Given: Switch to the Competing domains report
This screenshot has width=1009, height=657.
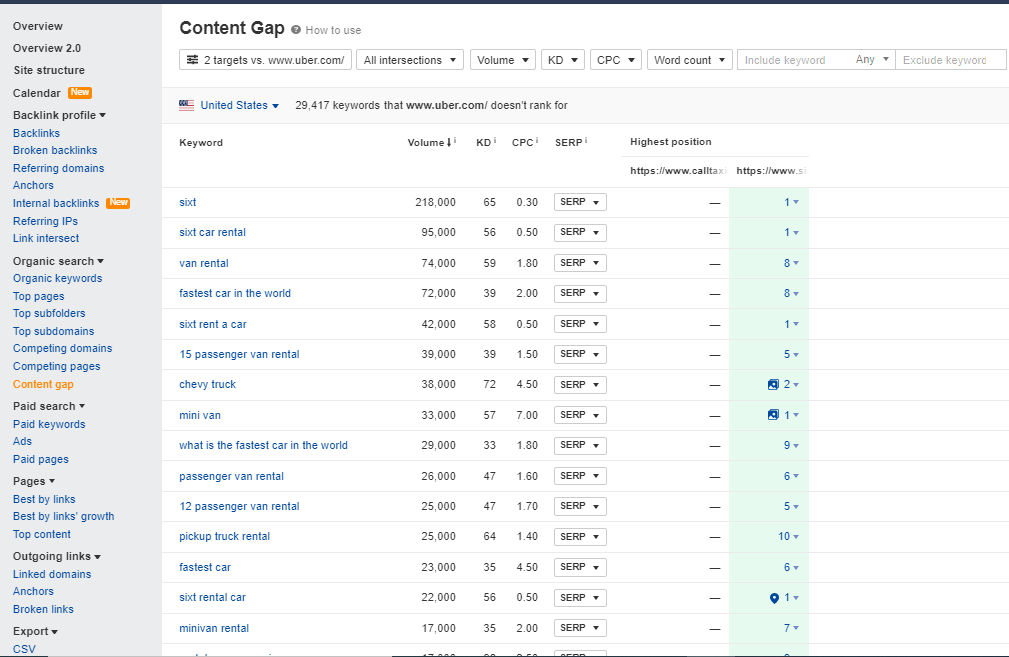Looking at the screenshot, I should click(x=62, y=348).
